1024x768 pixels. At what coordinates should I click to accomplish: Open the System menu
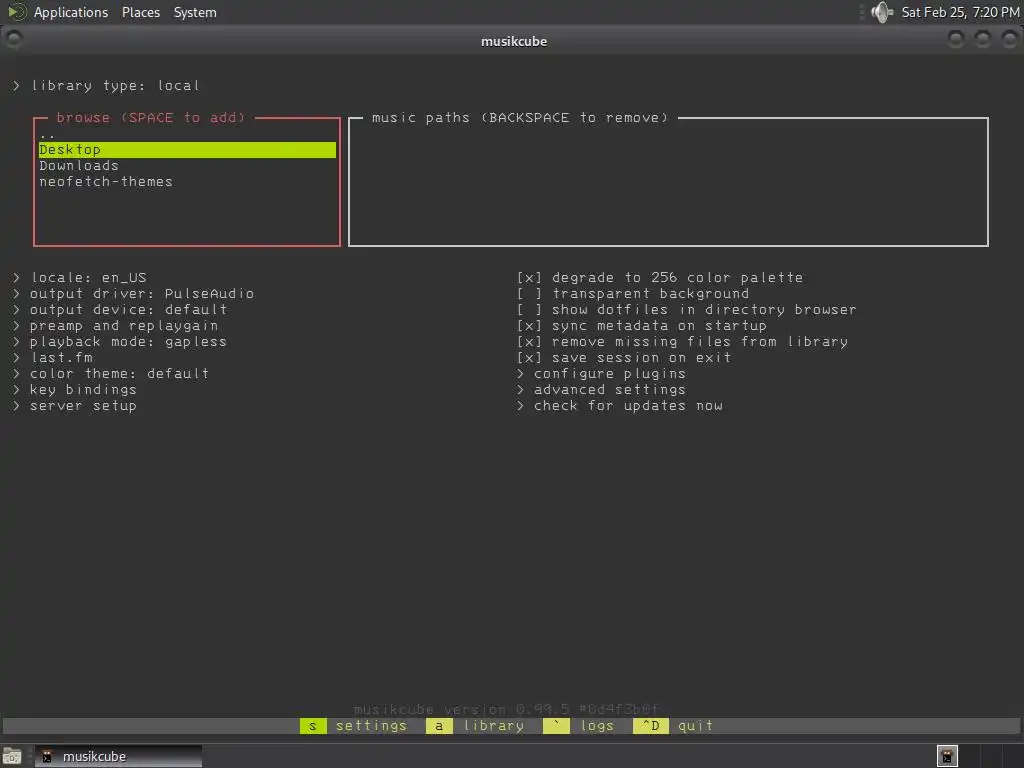pos(195,12)
